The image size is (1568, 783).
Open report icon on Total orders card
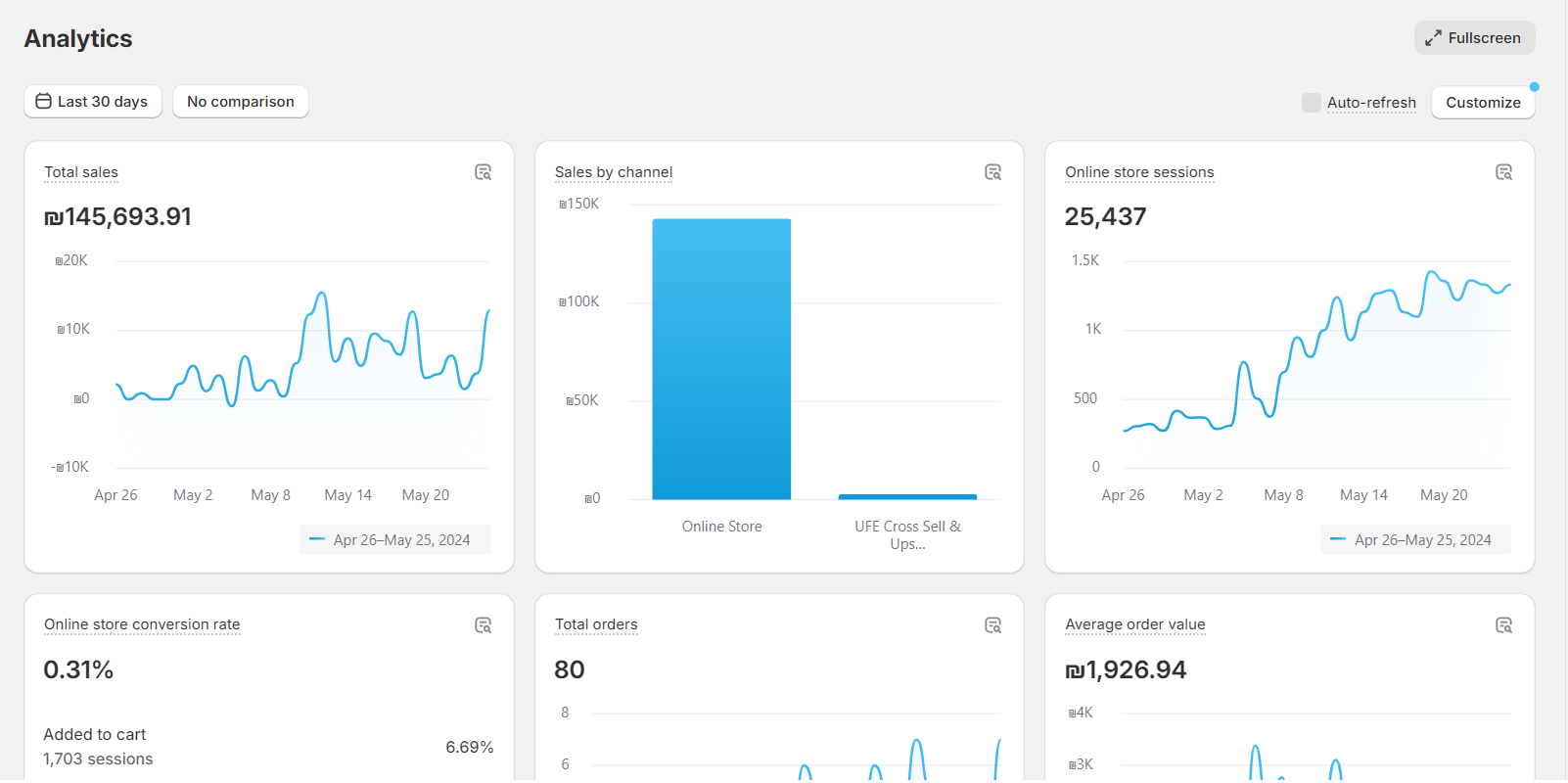coord(992,625)
